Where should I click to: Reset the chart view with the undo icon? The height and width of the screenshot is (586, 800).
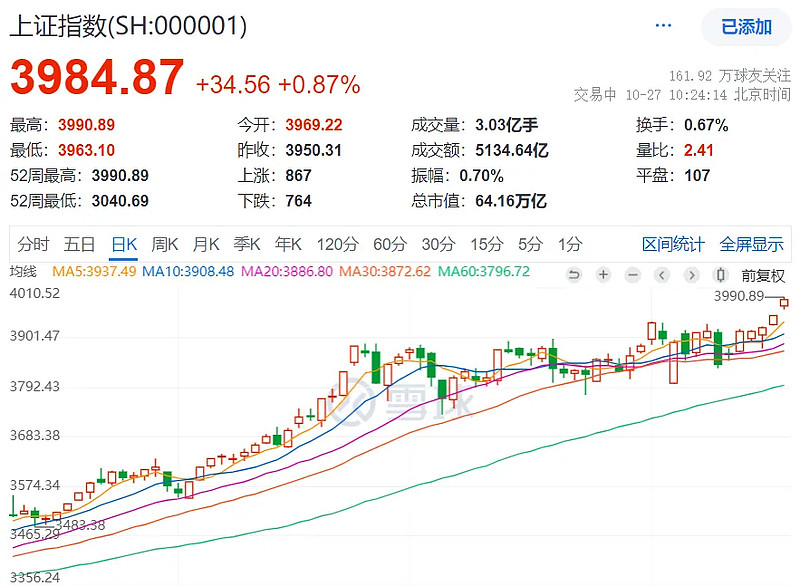(x=574, y=275)
